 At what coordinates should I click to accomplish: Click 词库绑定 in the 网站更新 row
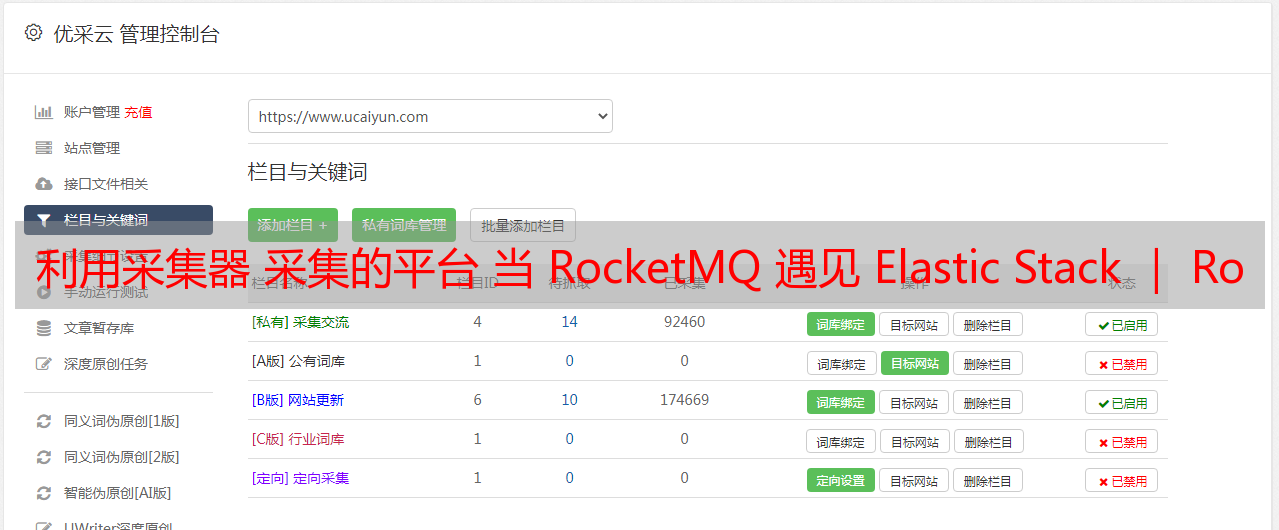click(841, 402)
